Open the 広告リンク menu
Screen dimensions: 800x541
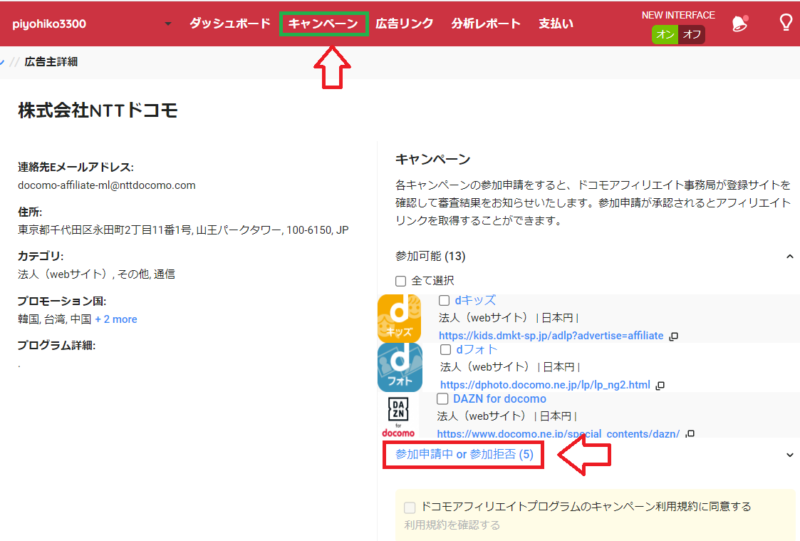(x=404, y=23)
